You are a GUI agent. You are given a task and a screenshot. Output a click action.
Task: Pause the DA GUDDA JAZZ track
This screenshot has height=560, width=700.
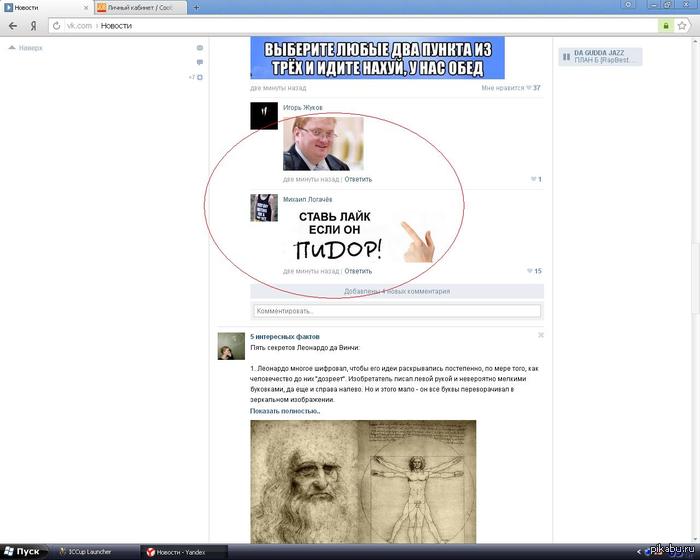(566, 57)
